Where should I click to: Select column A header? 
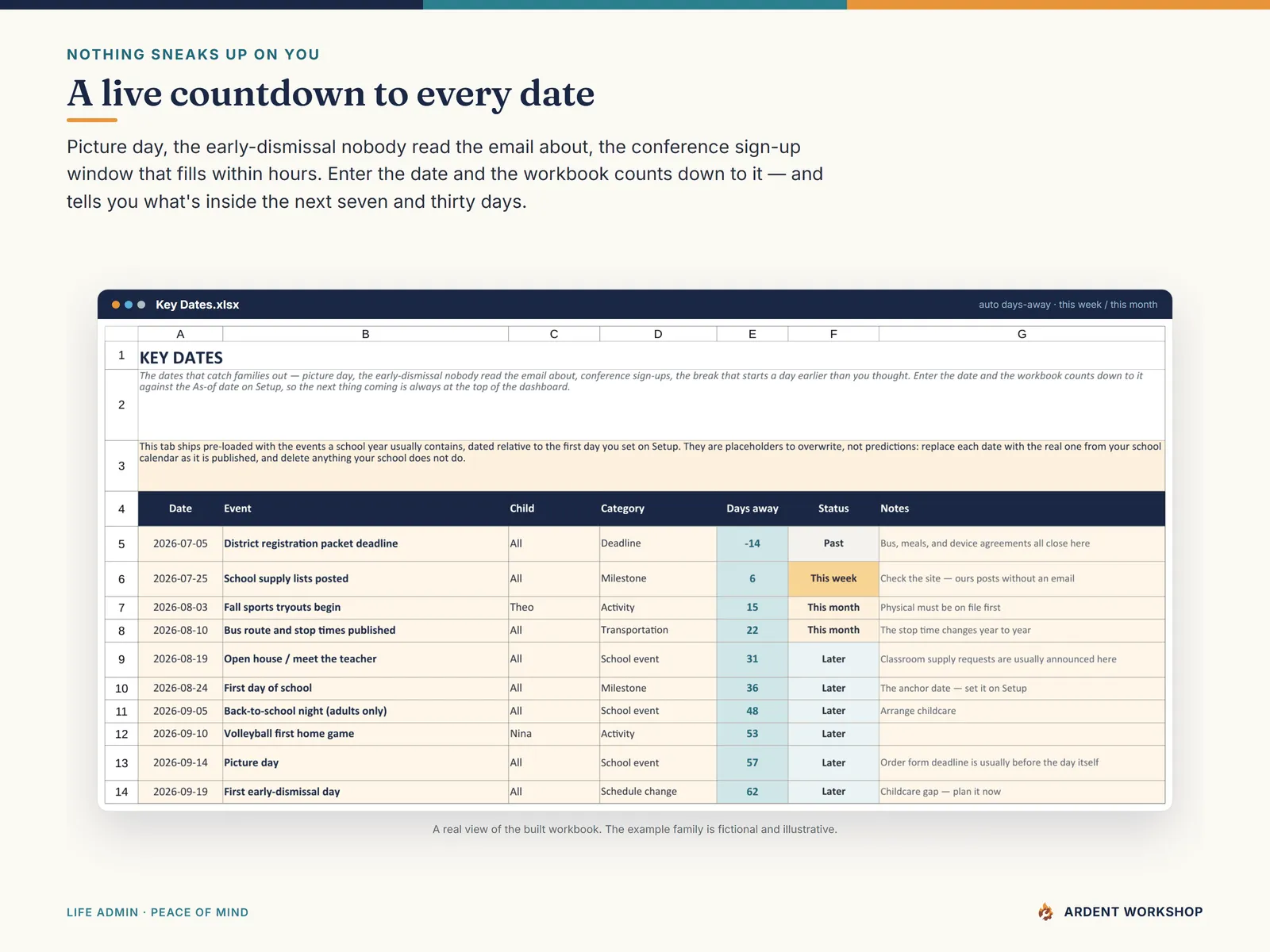[x=180, y=334]
